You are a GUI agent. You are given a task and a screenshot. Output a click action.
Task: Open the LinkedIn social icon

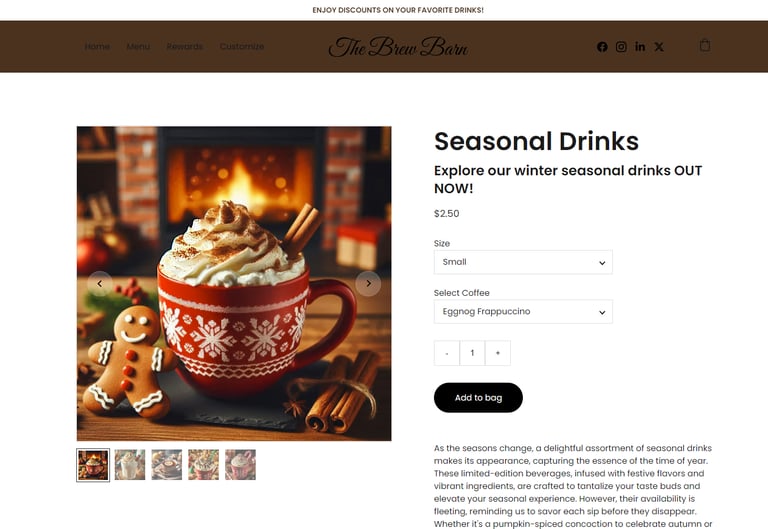[640, 47]
